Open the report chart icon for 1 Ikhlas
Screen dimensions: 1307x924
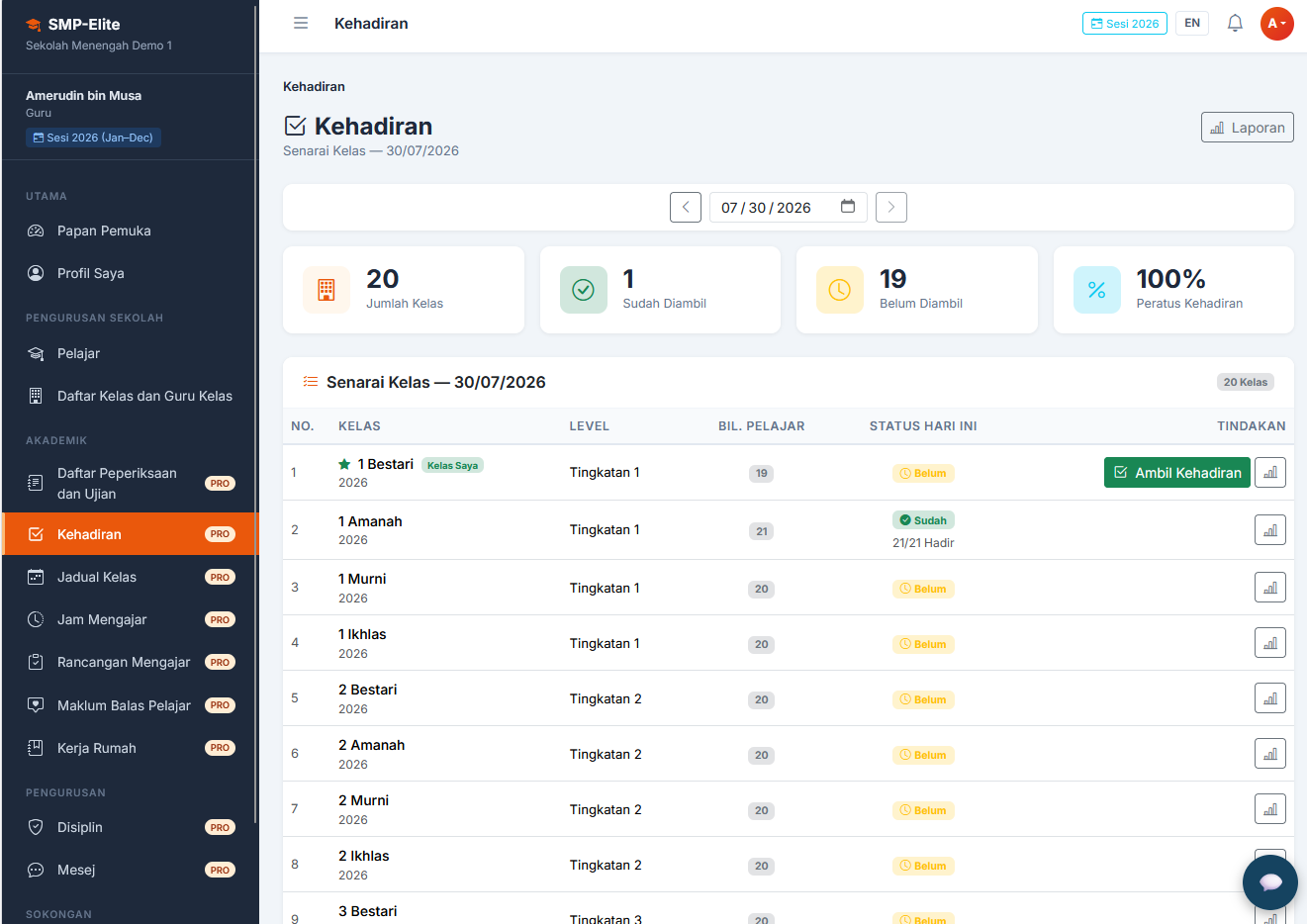tap(1270, 643)
